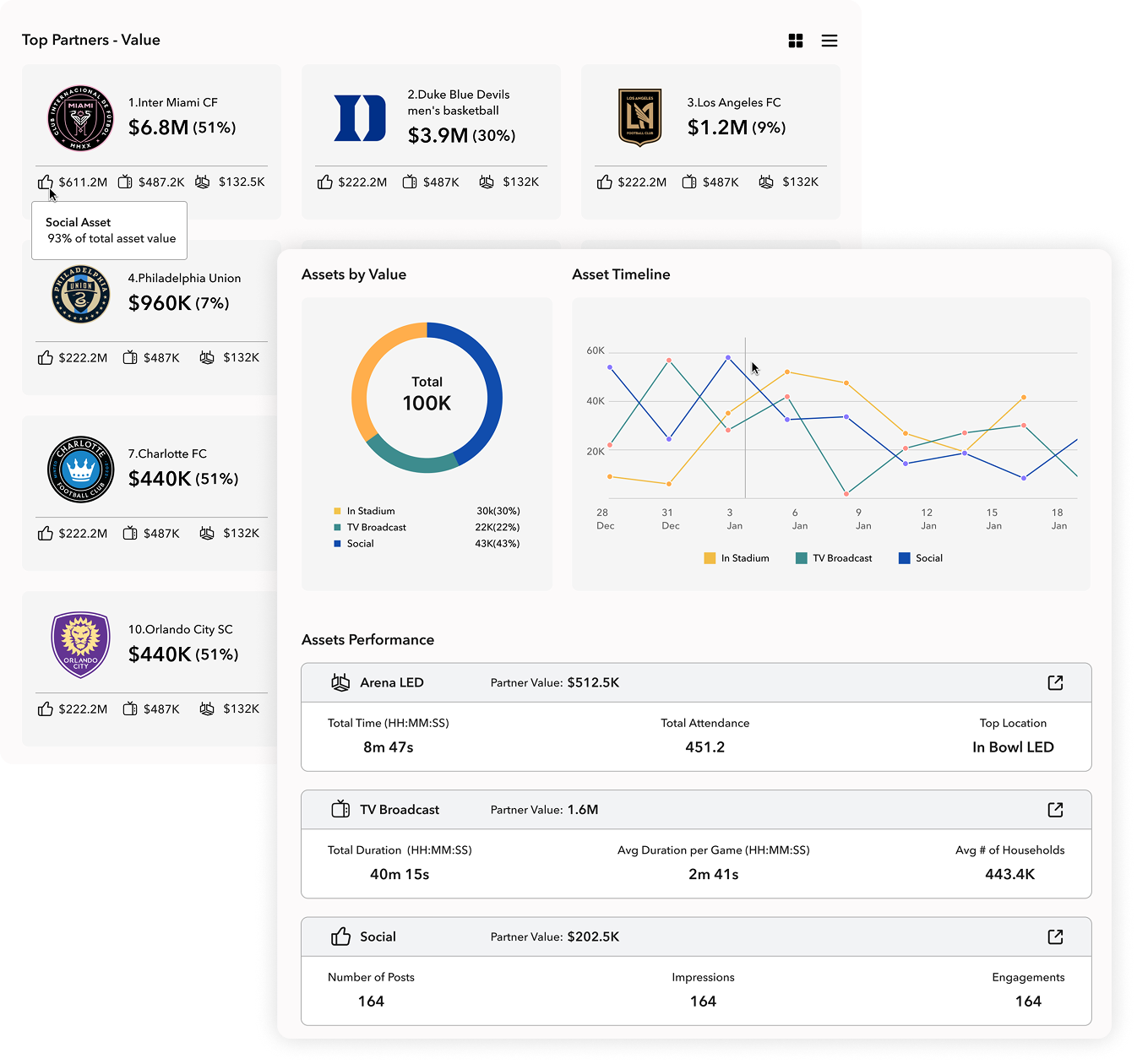Click the stadium LED icon on Charlotte FC card
The height and width of the screenshot is (1064, 1137).
207,533
